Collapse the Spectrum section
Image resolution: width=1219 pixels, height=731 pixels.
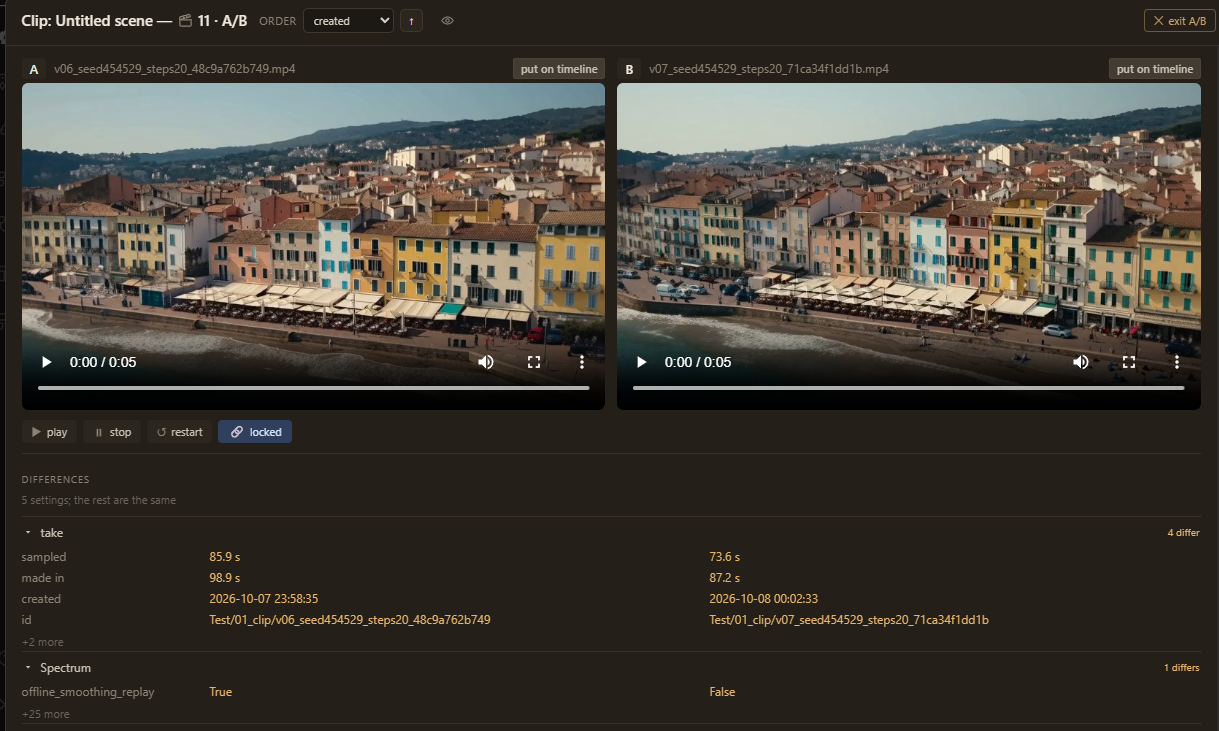tap(28, 667)
